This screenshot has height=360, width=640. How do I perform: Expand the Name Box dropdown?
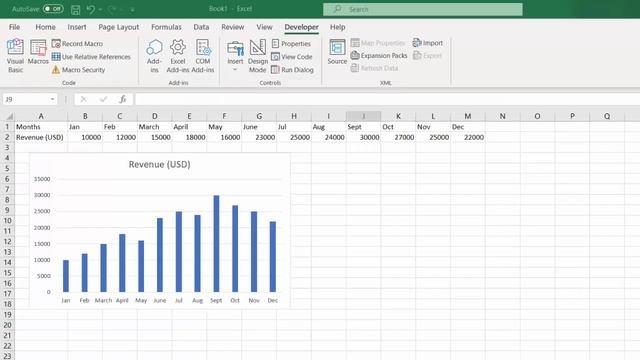52,99
